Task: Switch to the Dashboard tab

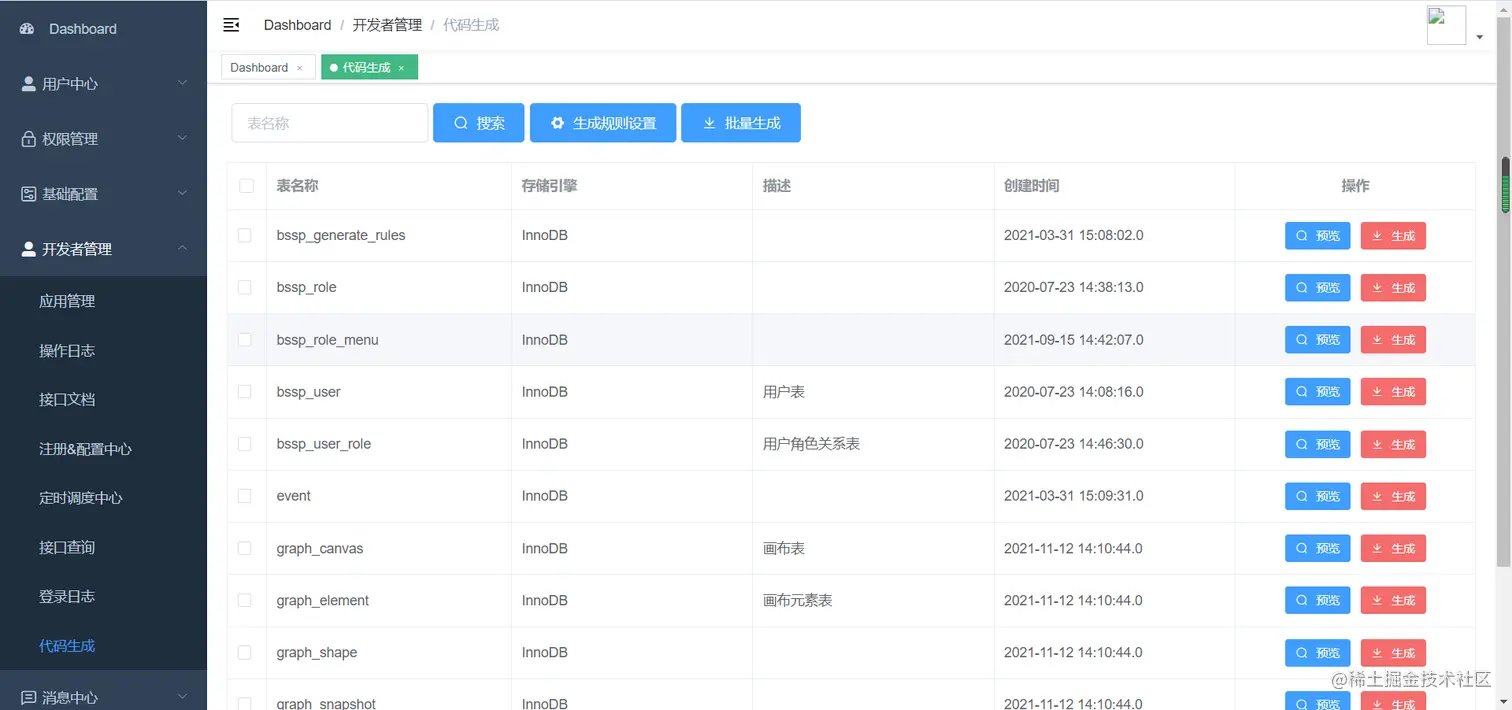Action: tap(267, 67)
